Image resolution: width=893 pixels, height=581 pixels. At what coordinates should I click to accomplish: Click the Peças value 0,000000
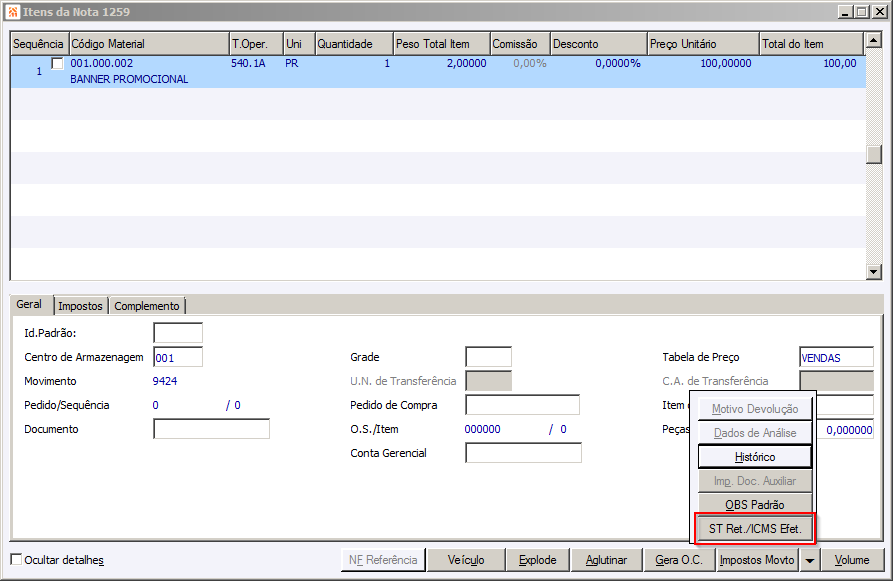pyautogui.click(x=849, y=430)
